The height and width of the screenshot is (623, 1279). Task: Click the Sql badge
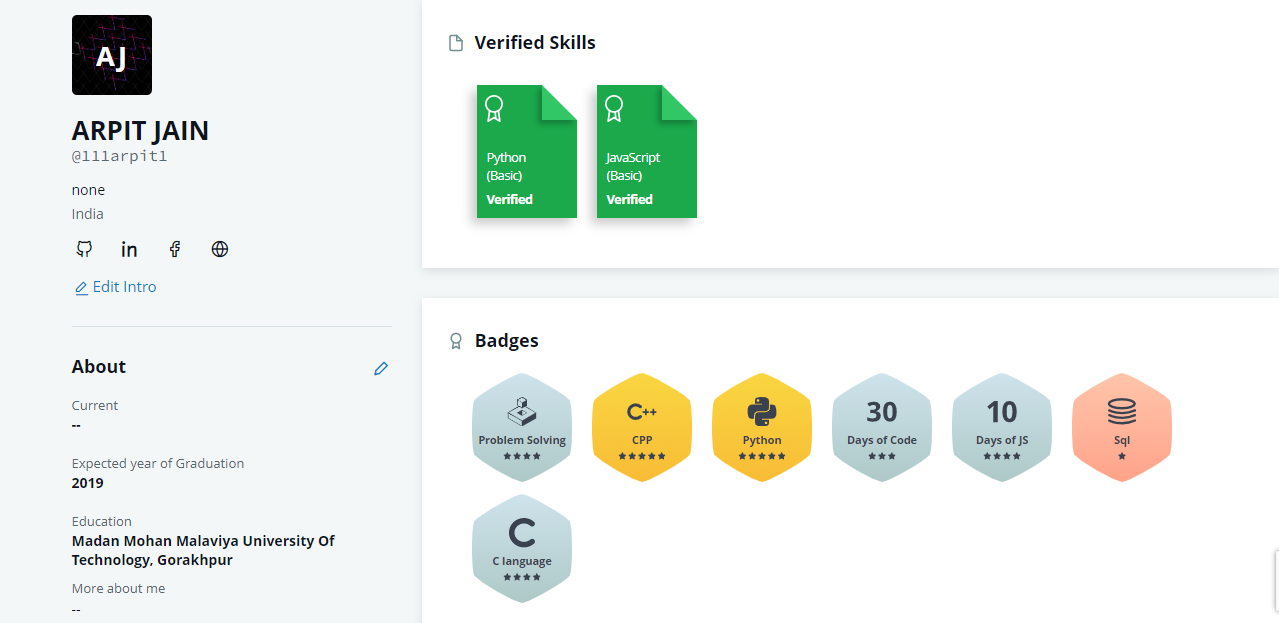pos(1122,427)
